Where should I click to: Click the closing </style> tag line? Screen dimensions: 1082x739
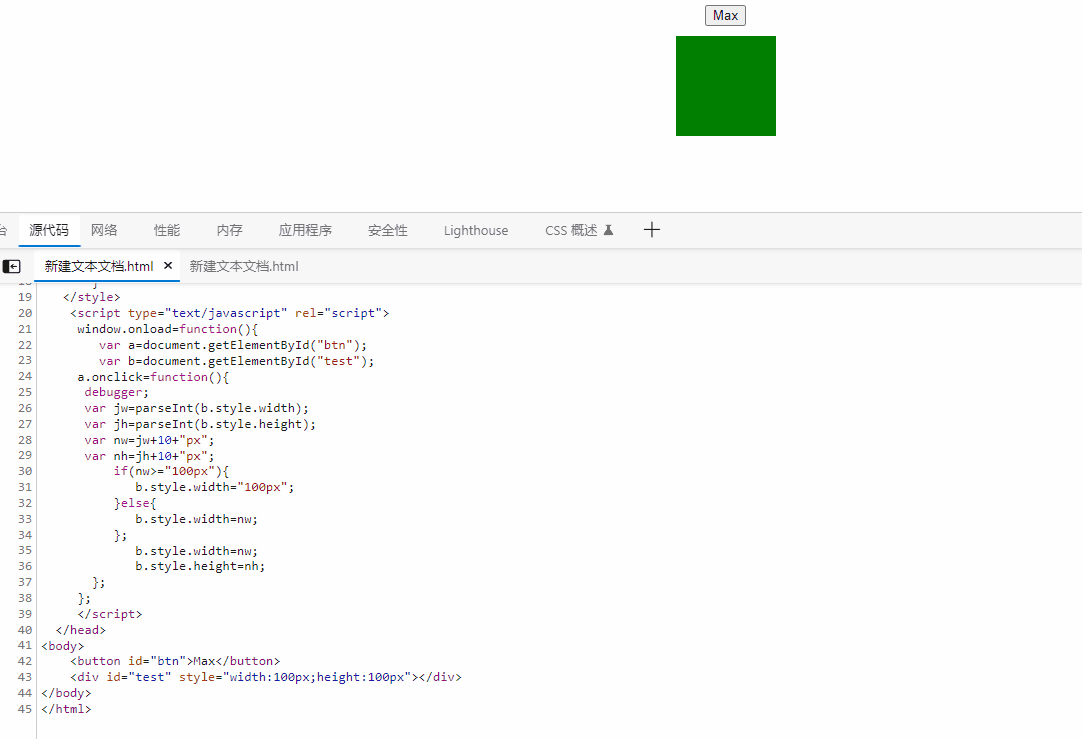91,297
